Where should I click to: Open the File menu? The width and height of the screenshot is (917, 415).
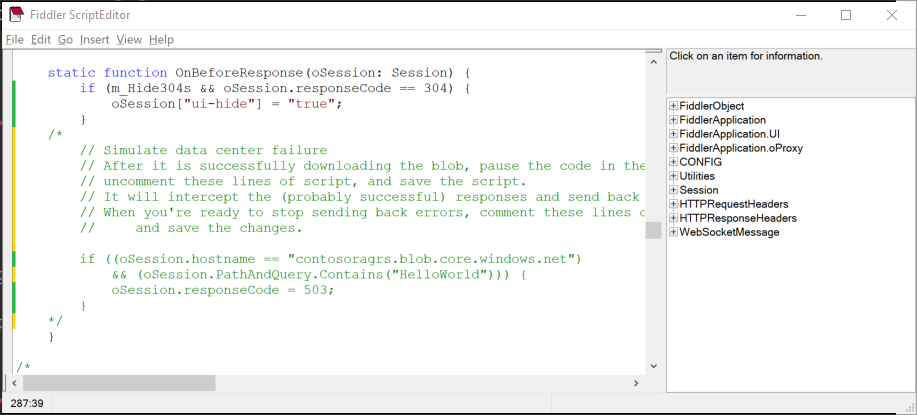tap(14, 40)
